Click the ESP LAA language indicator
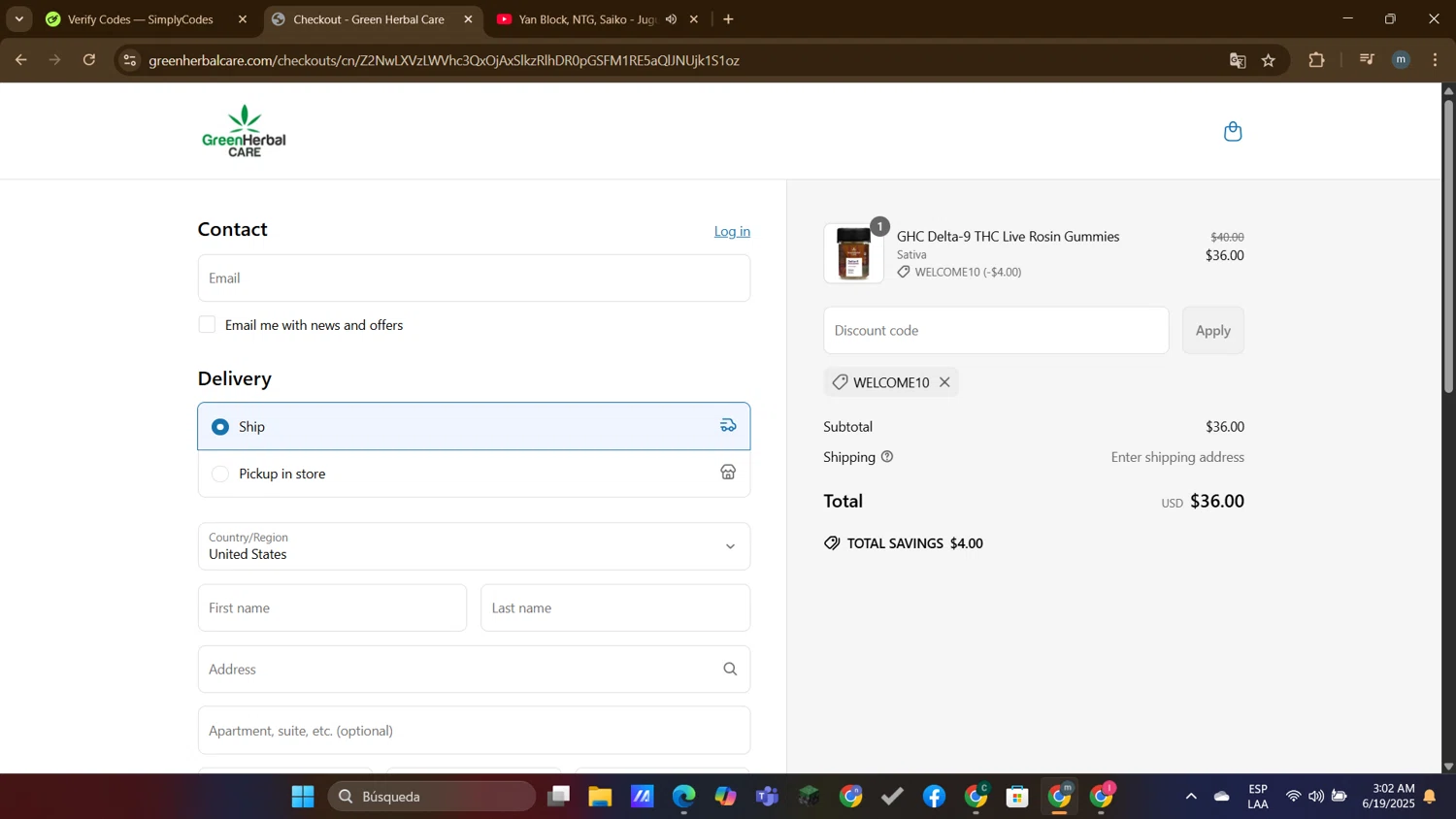 pos(1258,797)
